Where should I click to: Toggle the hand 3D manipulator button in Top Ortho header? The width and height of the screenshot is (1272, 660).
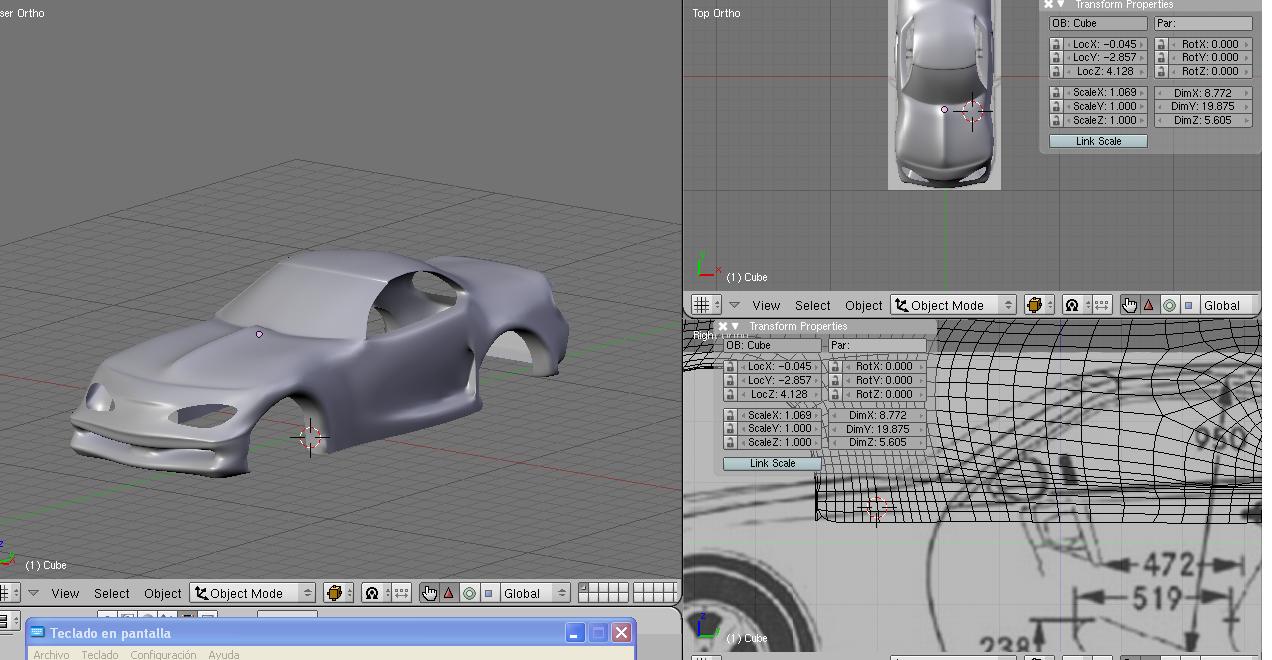click(1129, 305)
